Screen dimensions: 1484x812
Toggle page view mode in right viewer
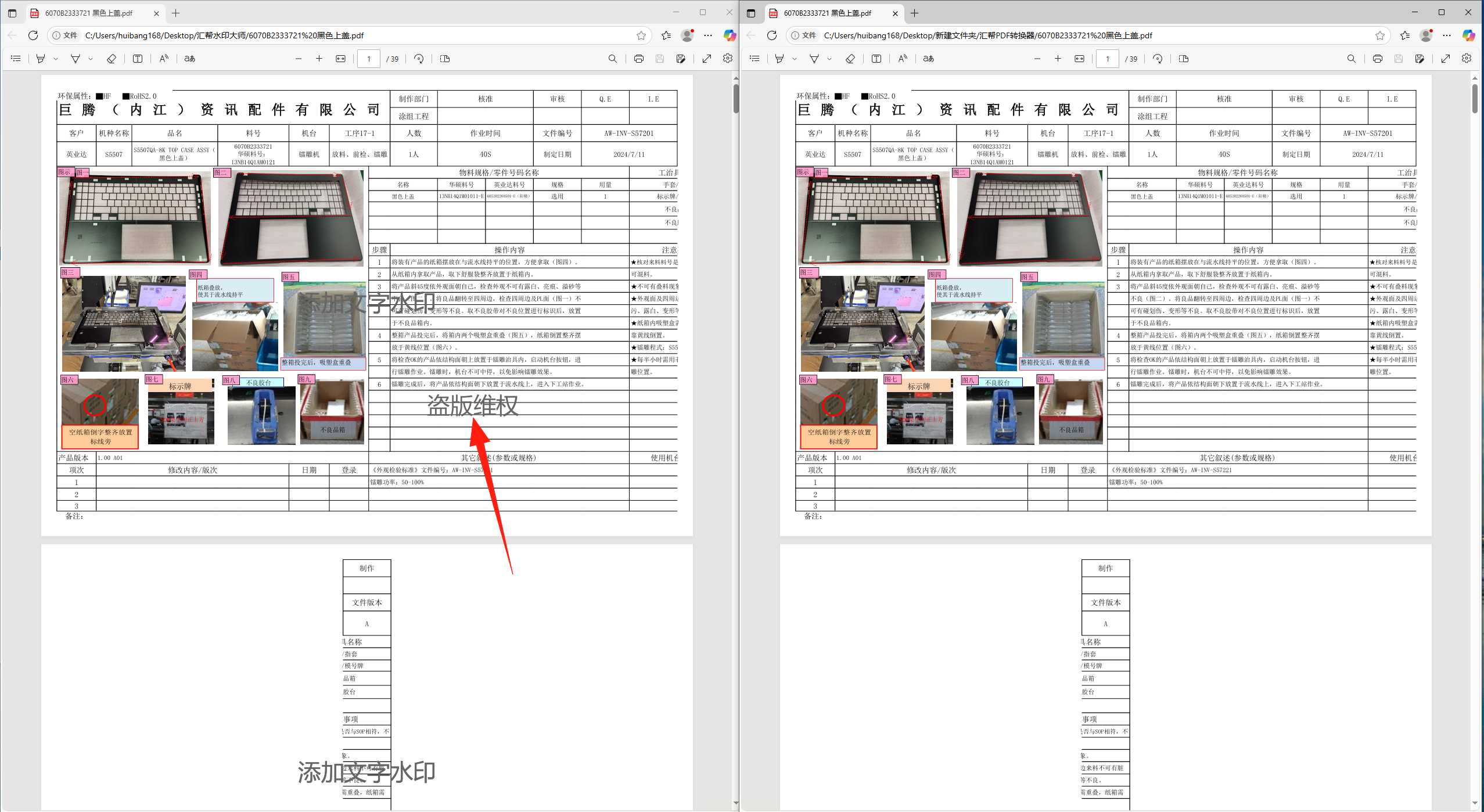[x=1184, y=59]
